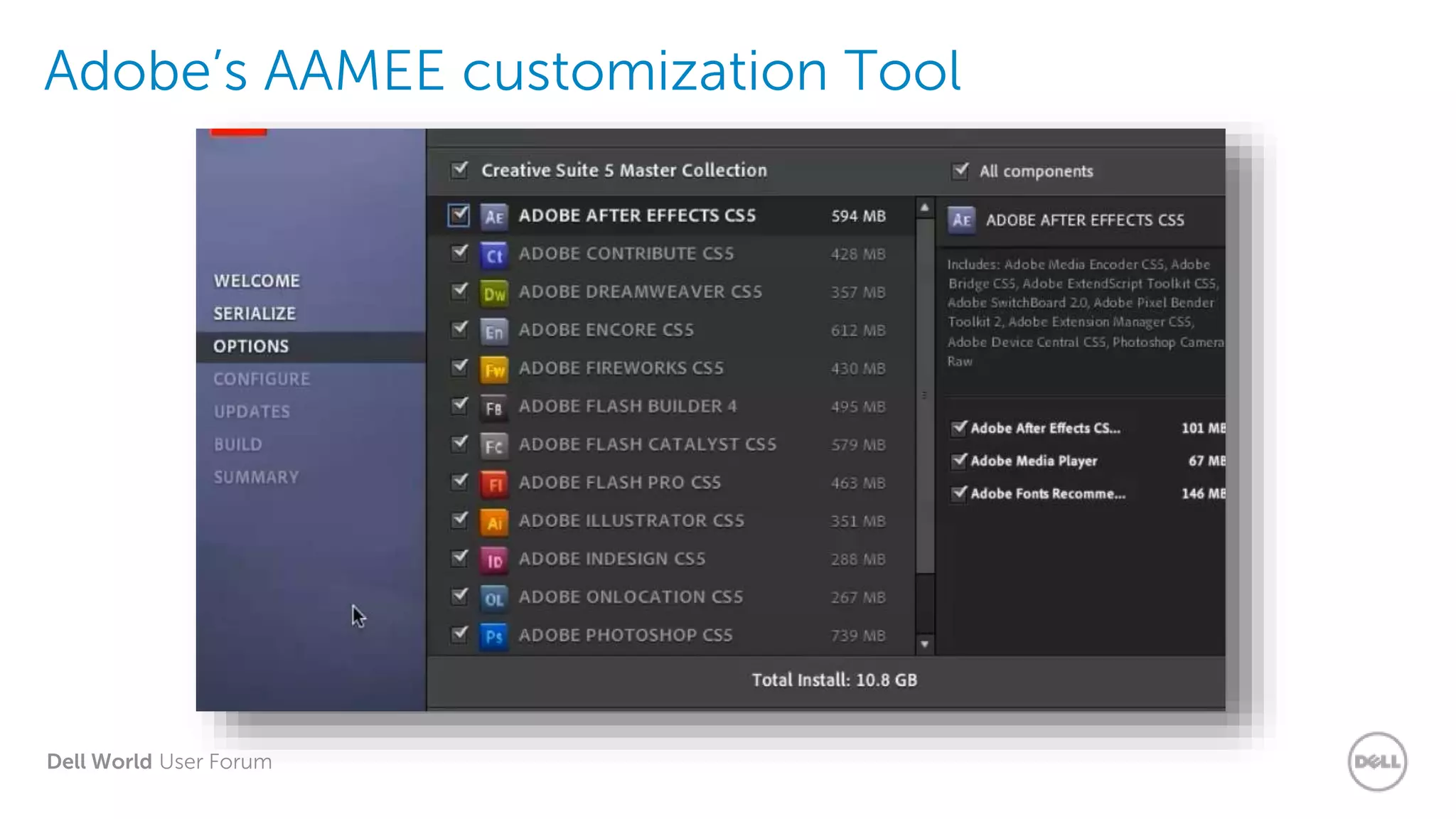Click the InDesign Id icon
This screenshot has height=819, width=1456.
(494, 560)
